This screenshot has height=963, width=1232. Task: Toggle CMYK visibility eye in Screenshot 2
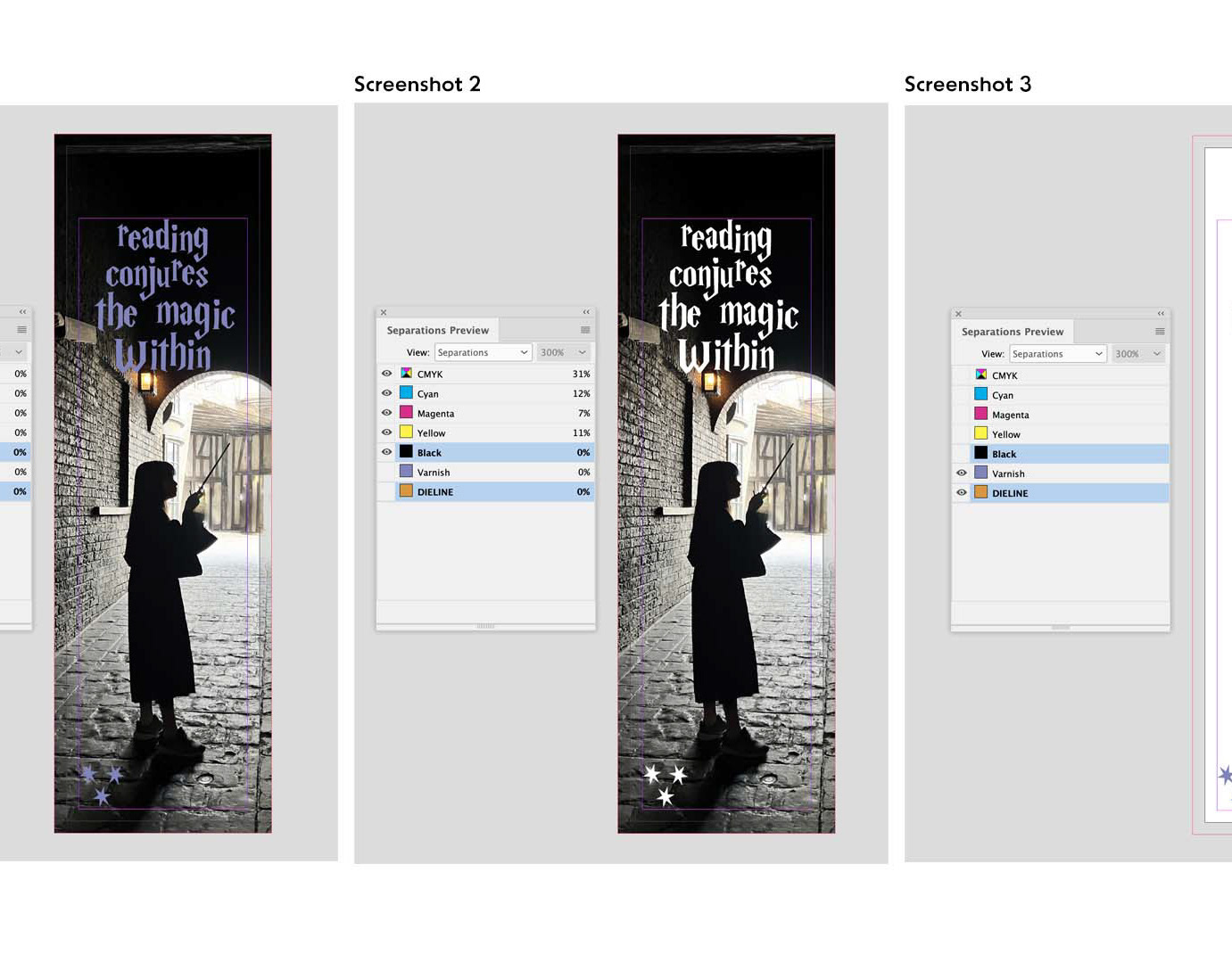coord(386,374)
